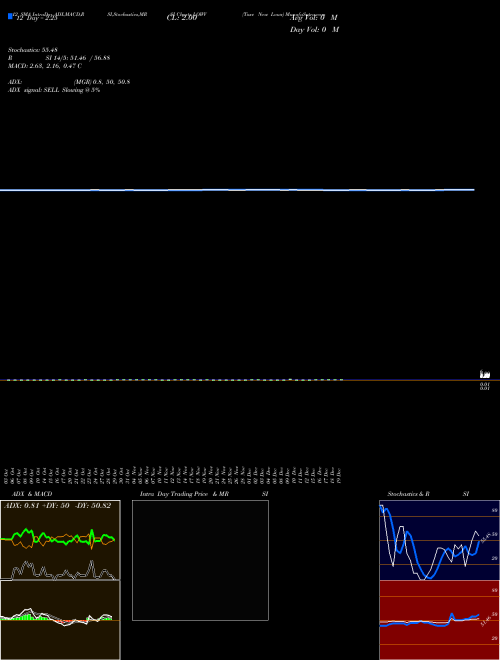Click the green ADX line in ADX panel
Image resolution: width=500 pixels, height=660 pixels.
58,538
